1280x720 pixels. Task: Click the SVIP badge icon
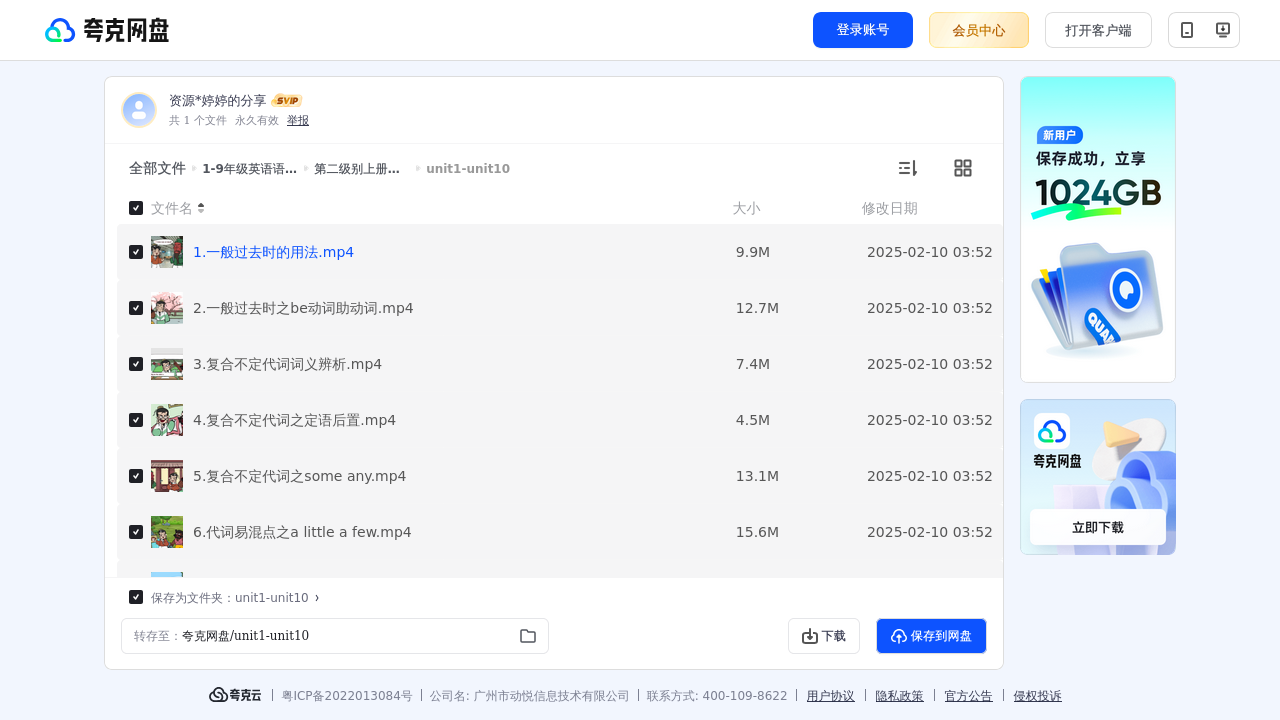click(287, 101)
